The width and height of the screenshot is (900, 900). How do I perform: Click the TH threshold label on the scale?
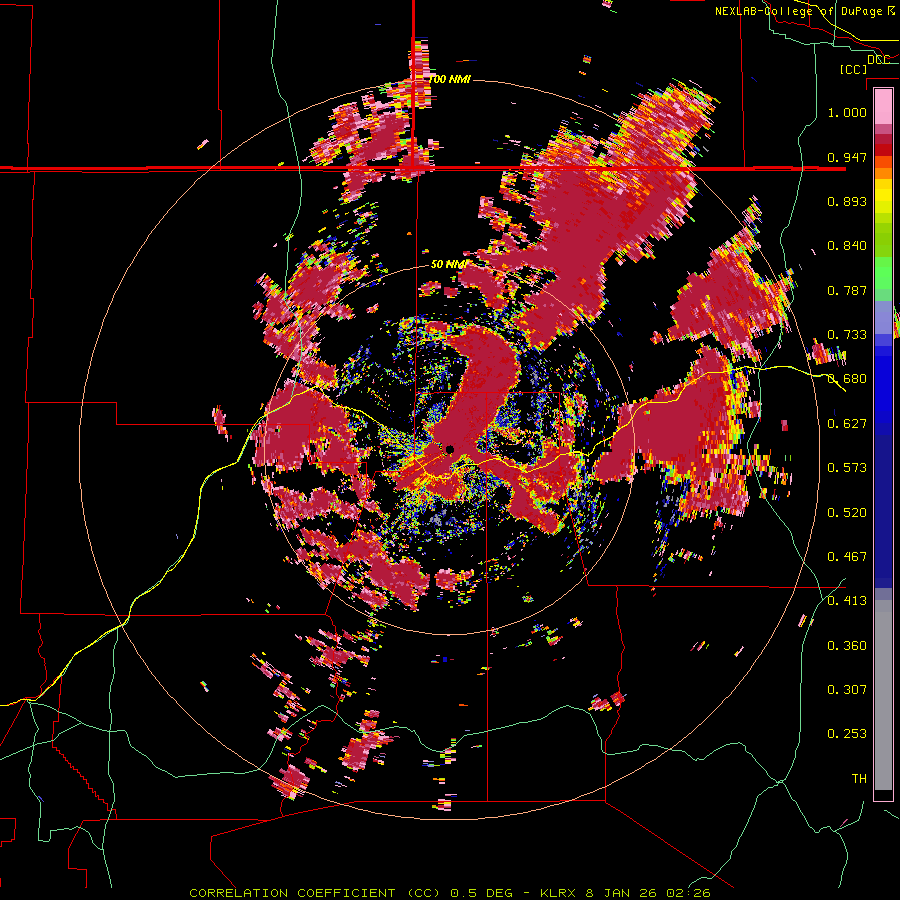click(859, 778)
